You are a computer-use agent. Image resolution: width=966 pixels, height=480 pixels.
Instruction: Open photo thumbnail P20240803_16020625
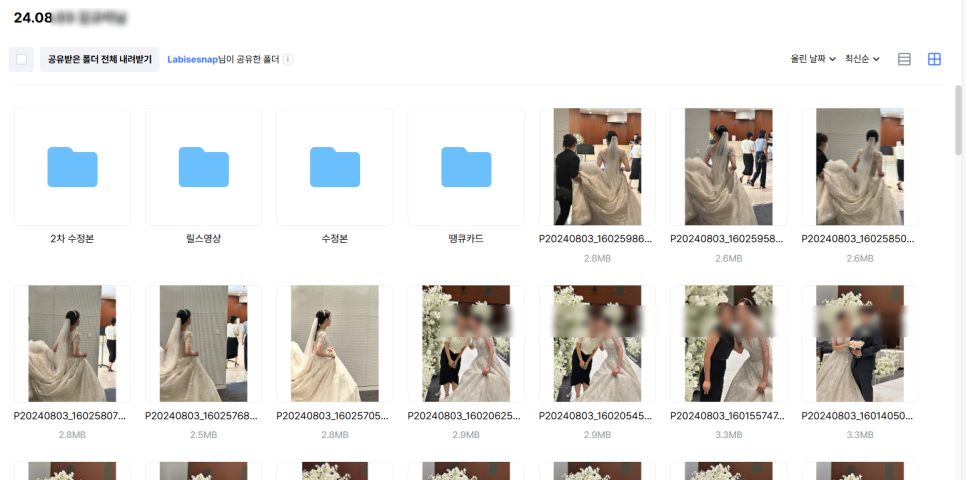pyautogui.click(x=466, y=344)
